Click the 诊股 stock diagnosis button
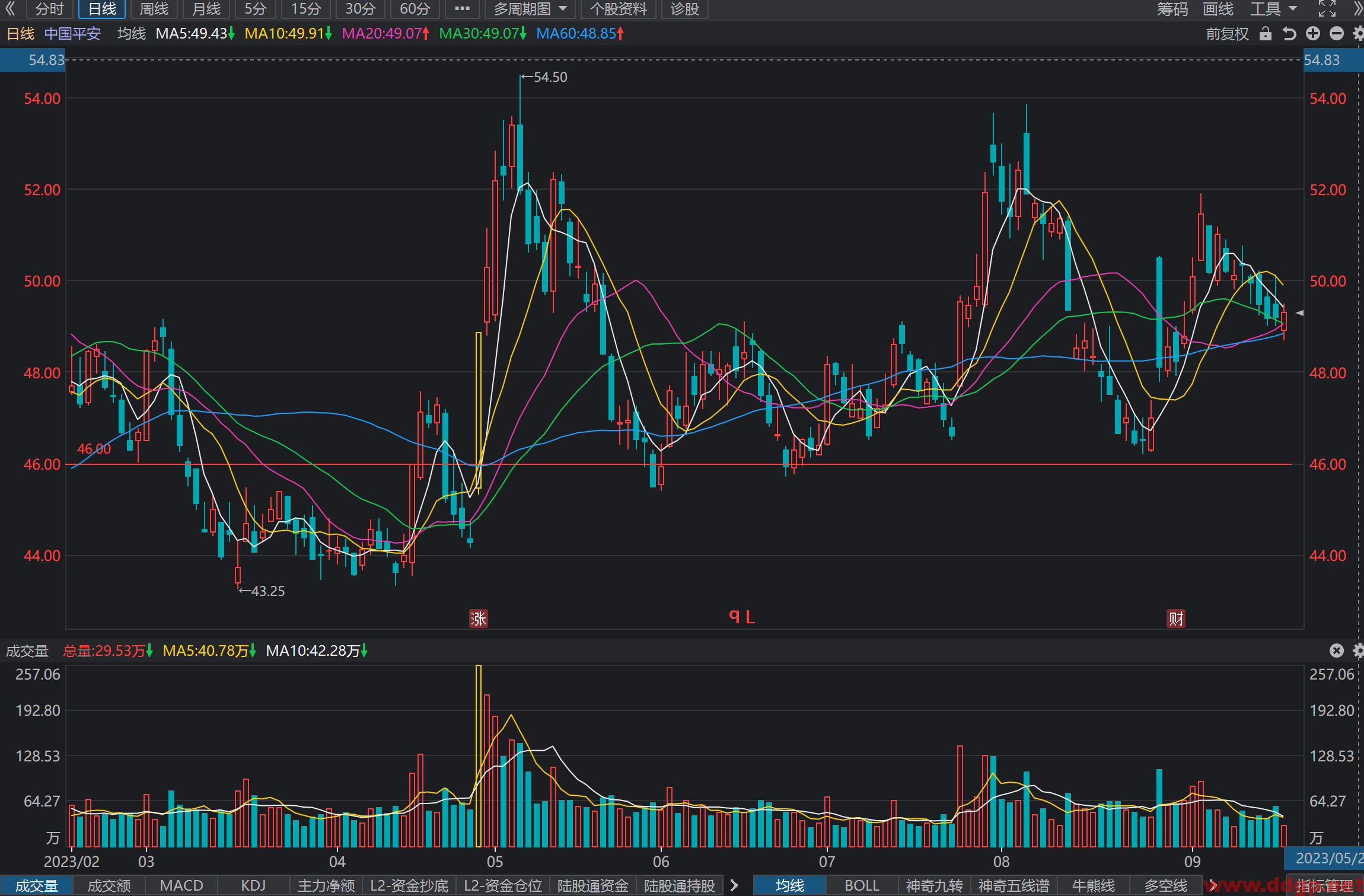 [x=684, y=9]
